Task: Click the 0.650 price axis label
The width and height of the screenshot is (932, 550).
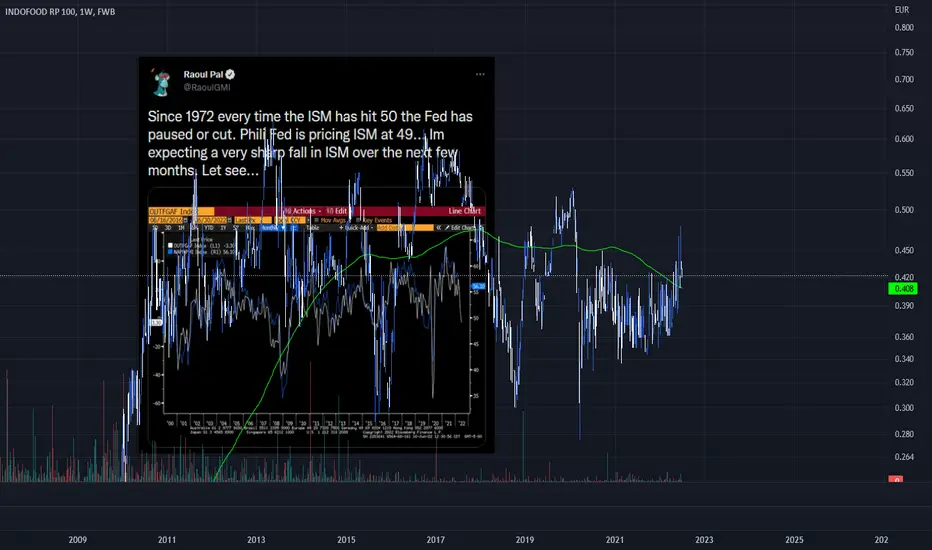Action: coord(904,108)
